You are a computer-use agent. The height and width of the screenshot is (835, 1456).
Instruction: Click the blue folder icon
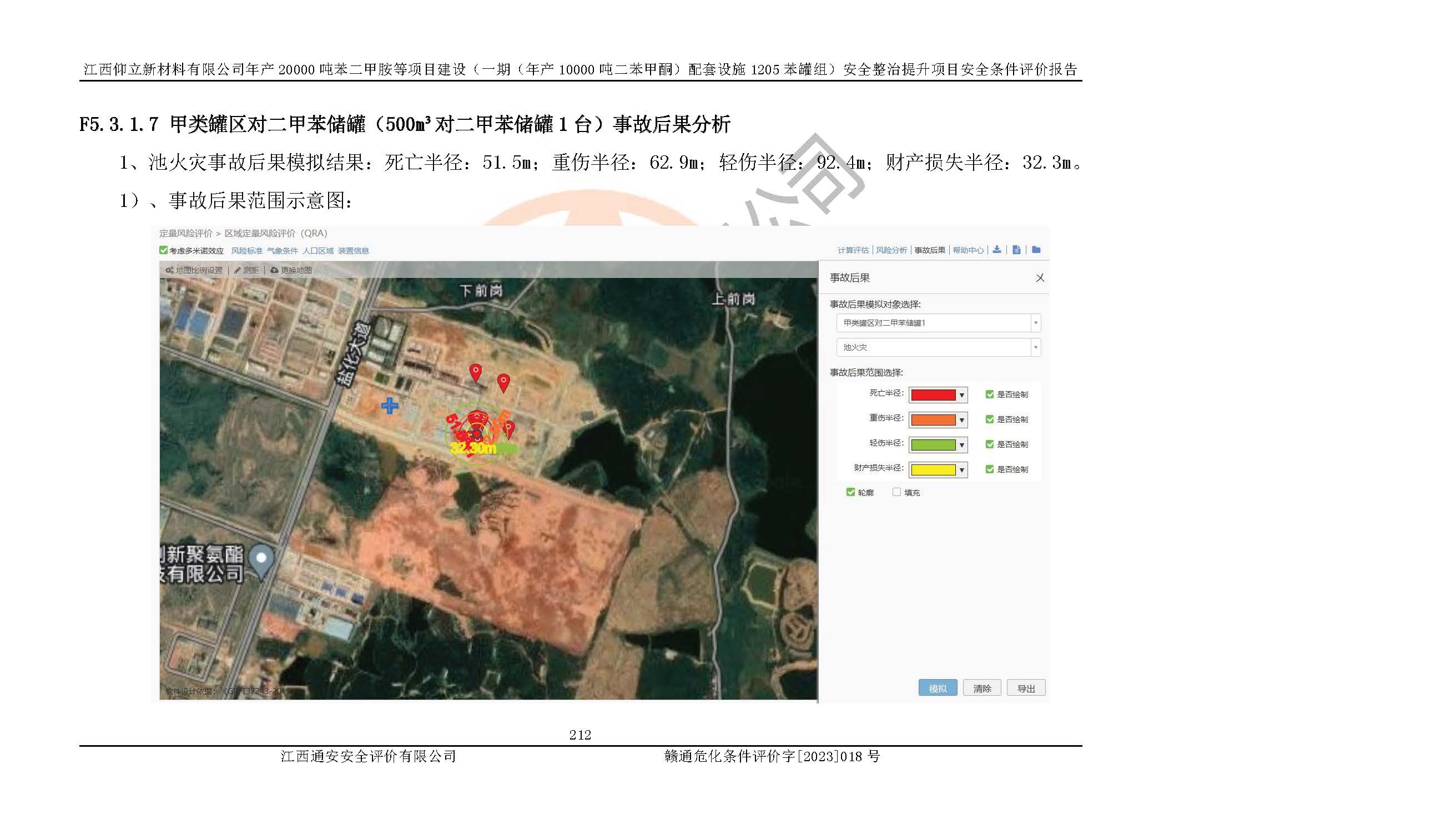(1036, 250)
